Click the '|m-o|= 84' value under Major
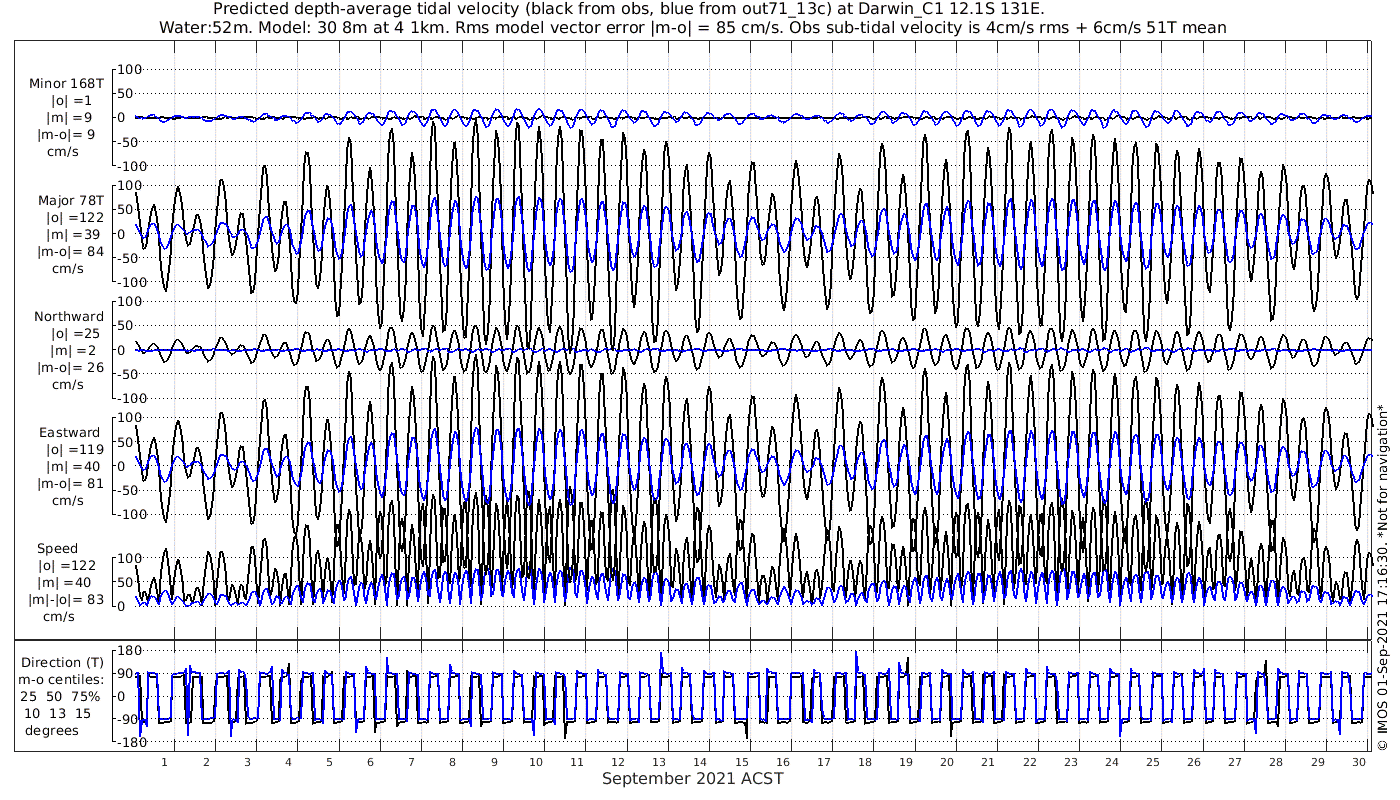 point(70,252)
